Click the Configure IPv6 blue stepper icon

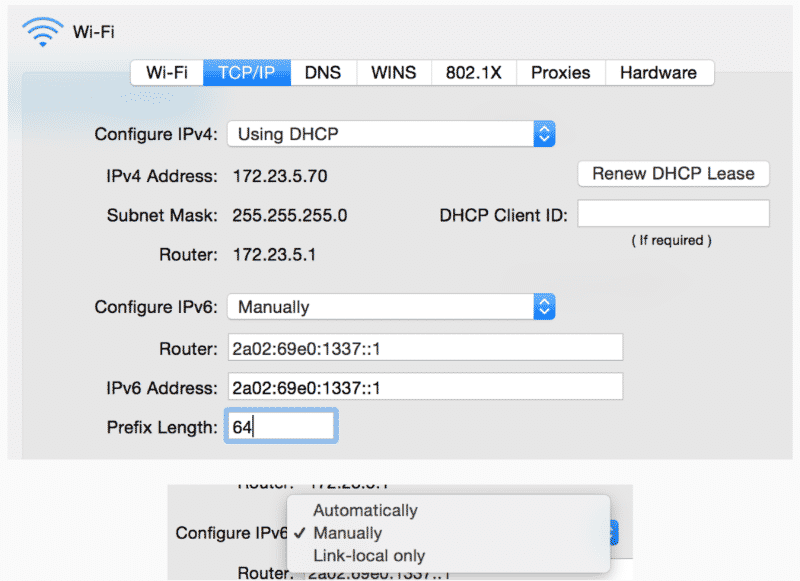544,307
